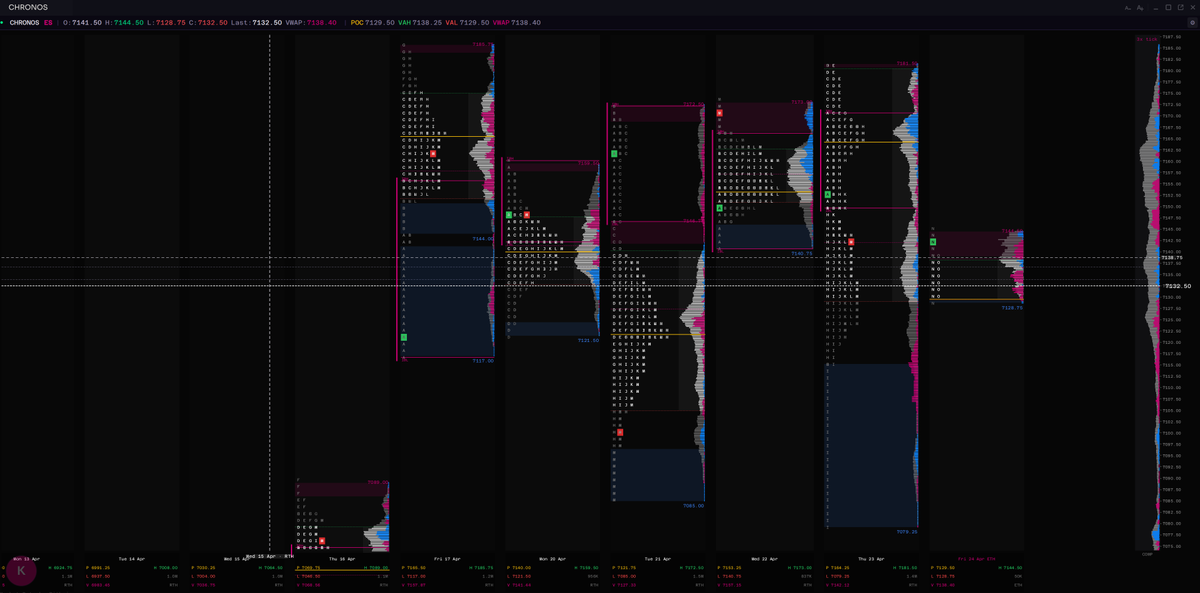The image size is (1200, 593).
Task: Maximize the Chronos window
Action: click(x=1167, y=7)
